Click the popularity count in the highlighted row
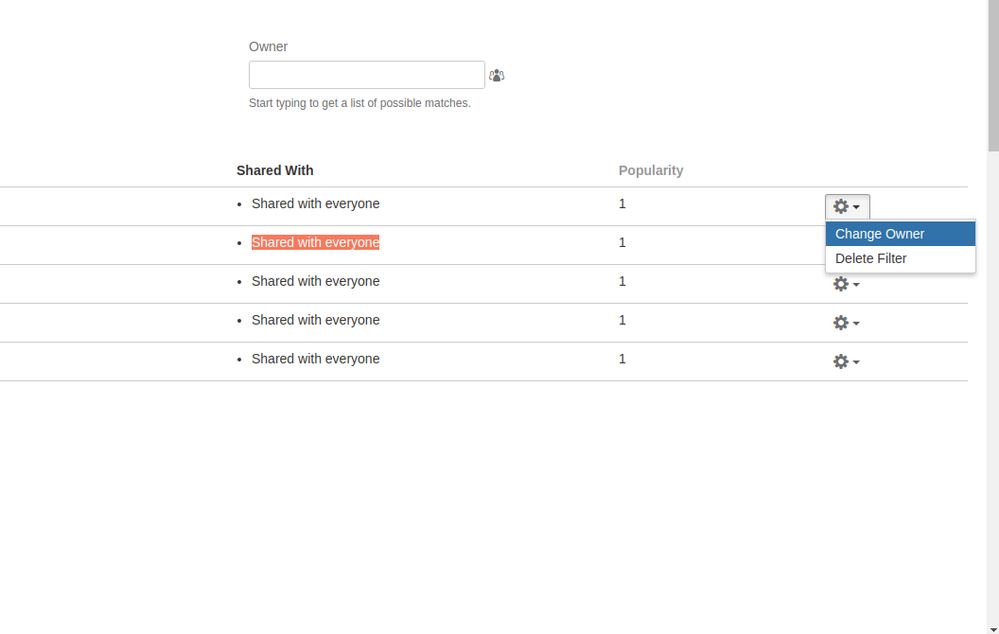This screenshot has height=634, width=999. click(x=622, y=243)
